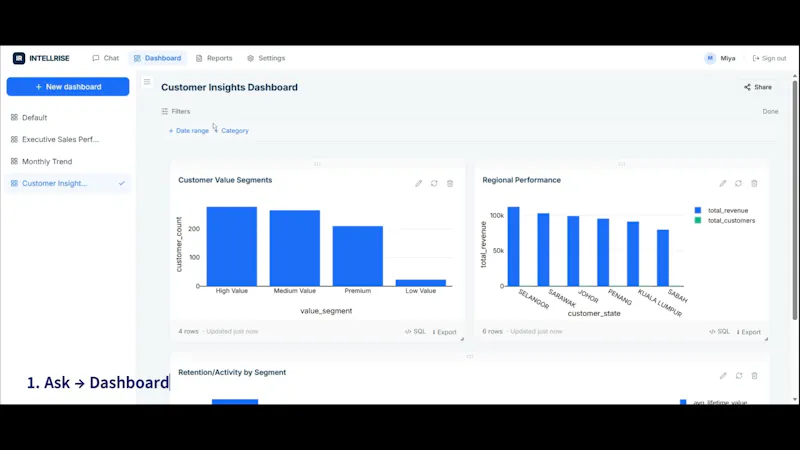Screen dimensions: 800x450
Task: Refresh the Retention/Activity by Segment chart
Action: (x=739, y=376)
